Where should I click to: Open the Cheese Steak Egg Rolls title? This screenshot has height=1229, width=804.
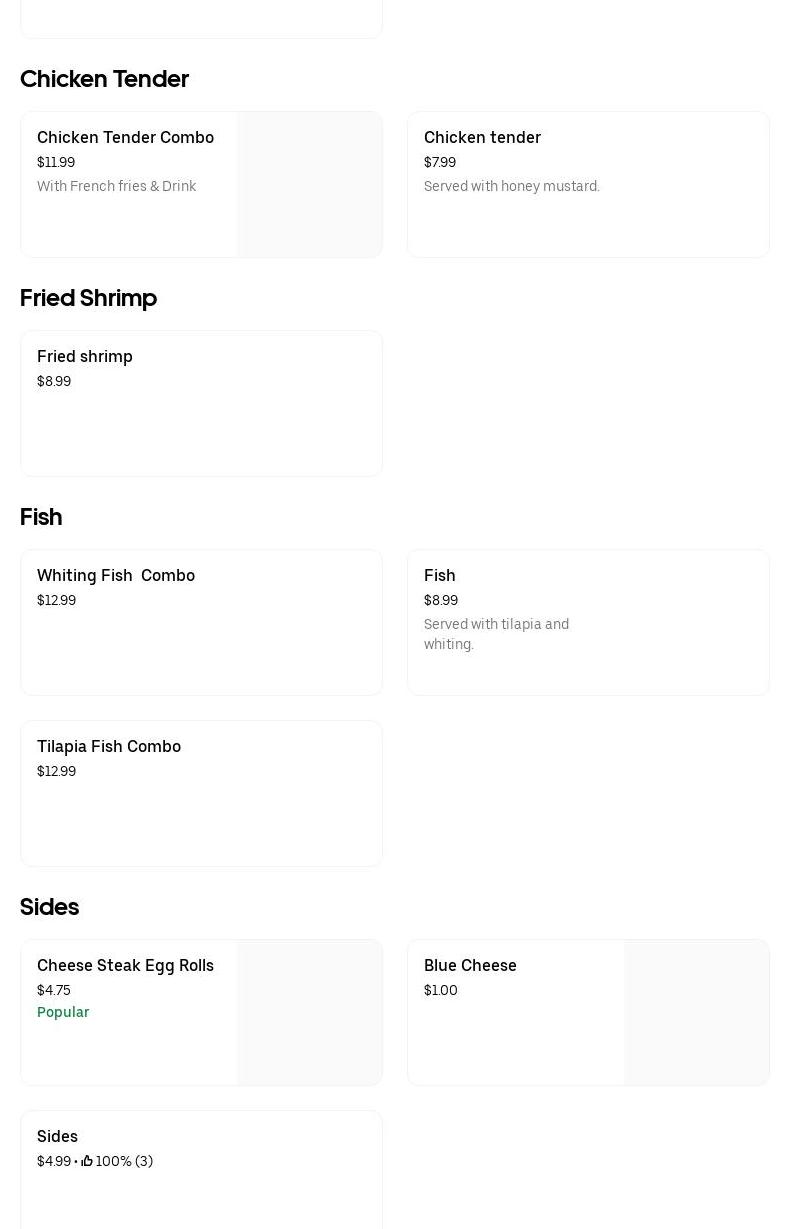125,965
